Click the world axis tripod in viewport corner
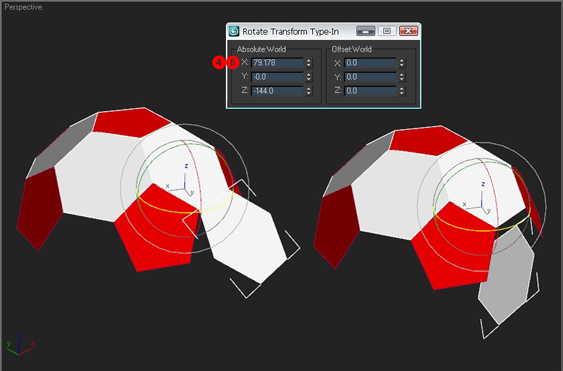563x371 pixels. coord(20,344)
